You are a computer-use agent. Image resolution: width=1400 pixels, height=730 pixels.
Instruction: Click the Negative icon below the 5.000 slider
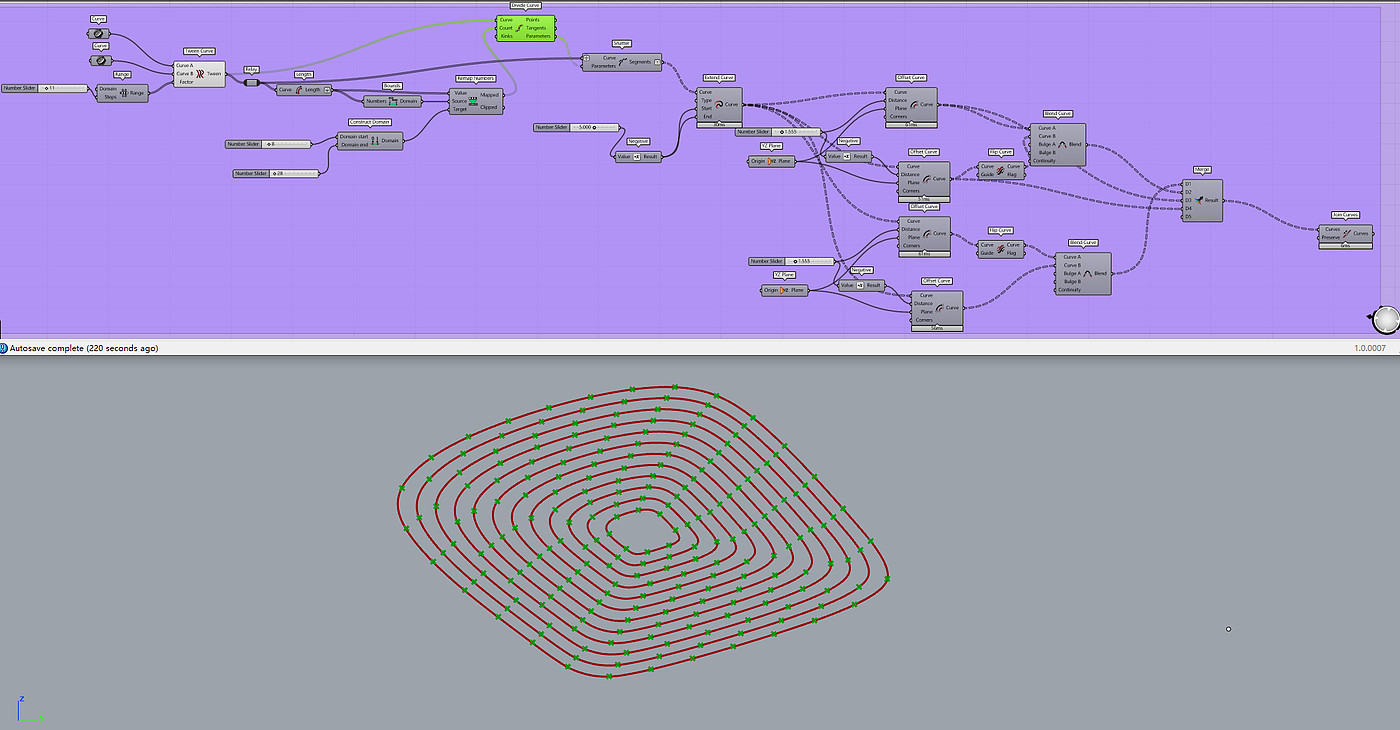point(637,156)
